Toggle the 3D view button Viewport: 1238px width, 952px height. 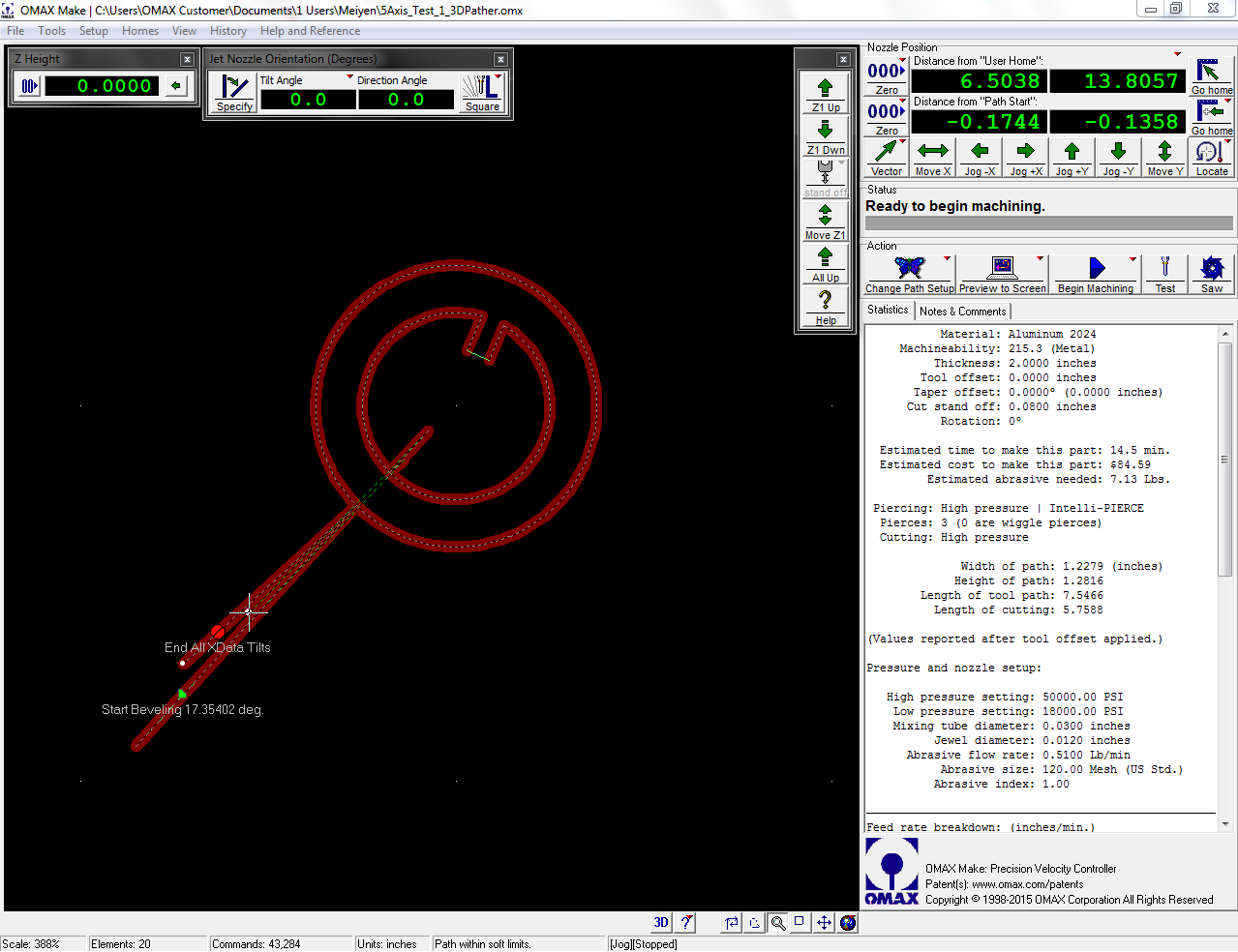[661, 923]
